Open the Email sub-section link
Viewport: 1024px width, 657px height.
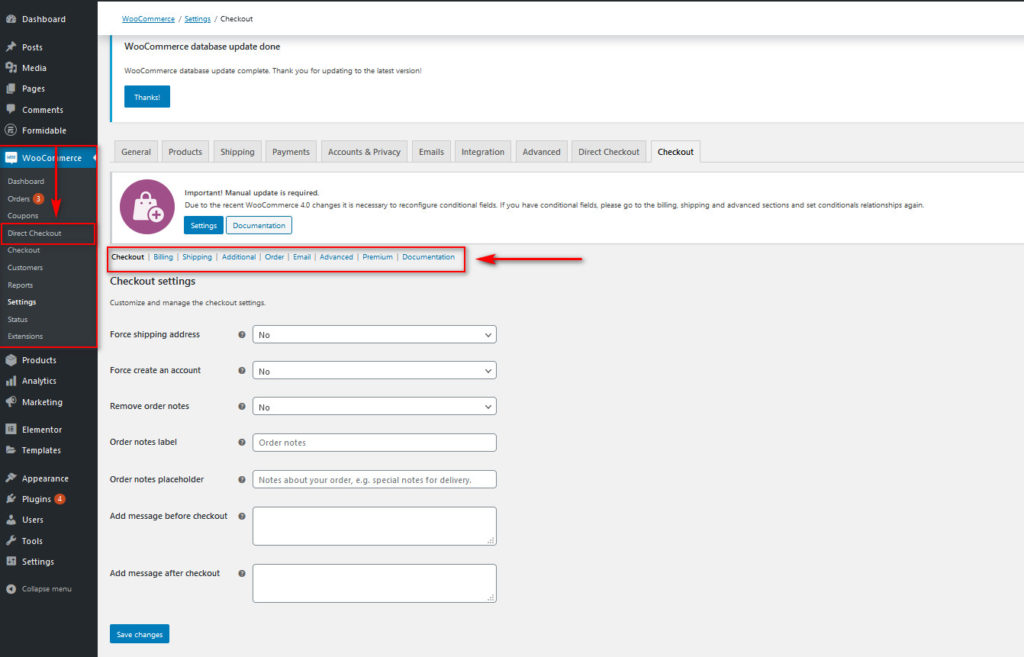coord(302,257)
